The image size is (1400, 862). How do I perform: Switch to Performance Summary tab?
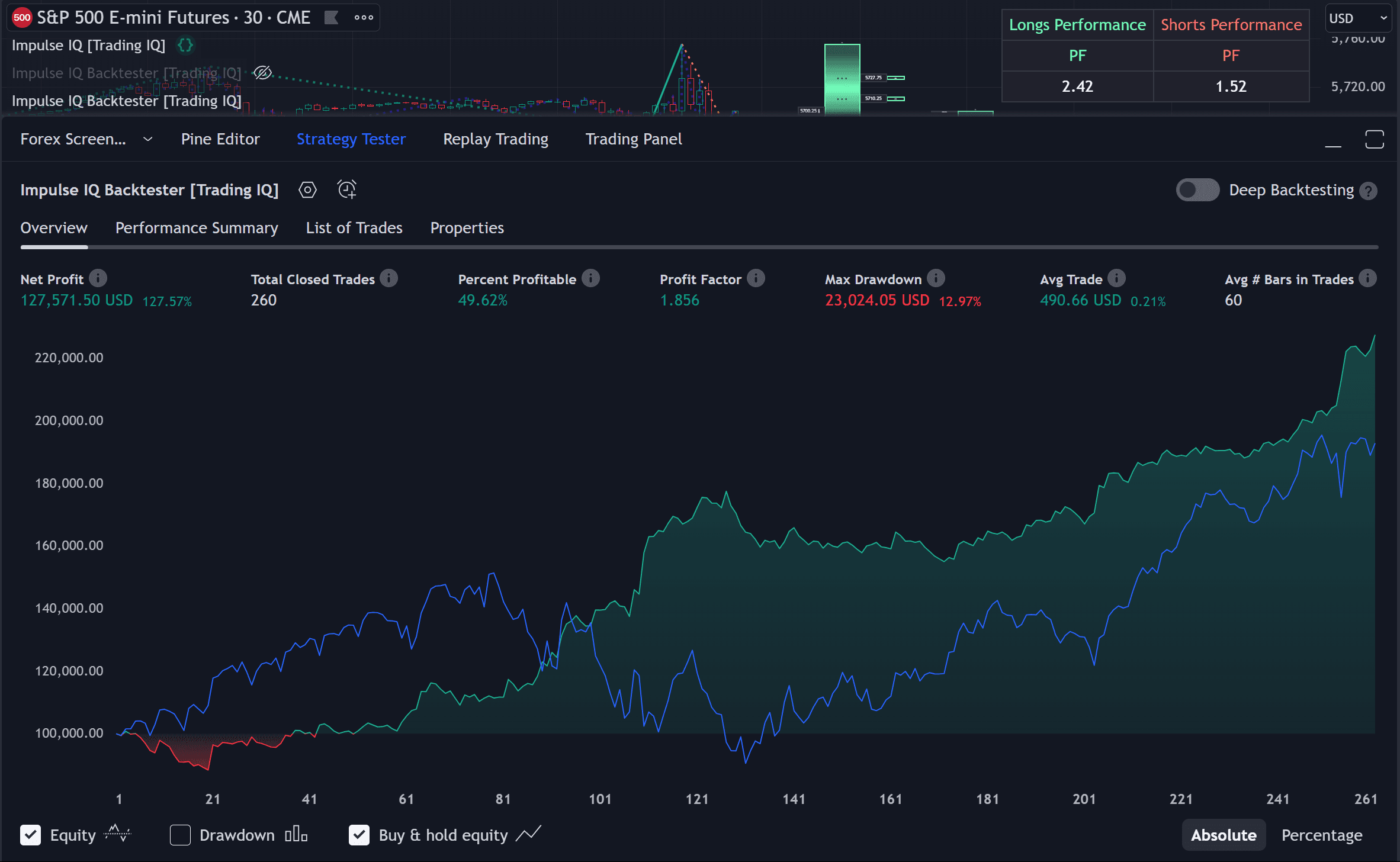click(x=197, y=228)
